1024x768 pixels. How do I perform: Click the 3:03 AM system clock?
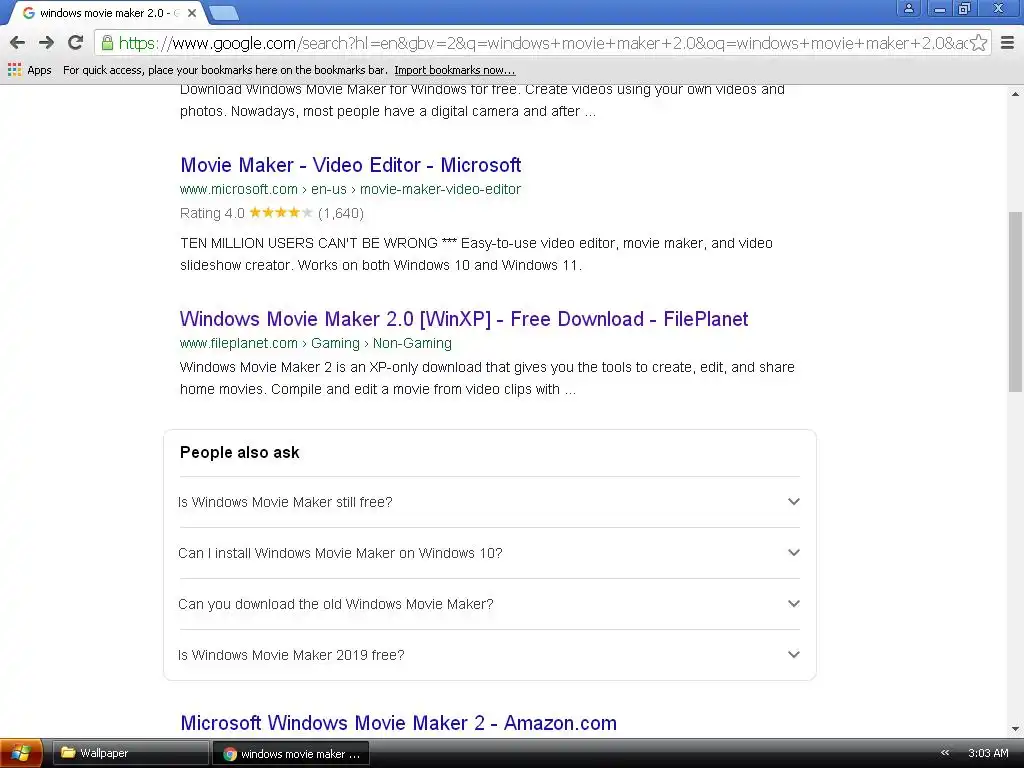988,753
